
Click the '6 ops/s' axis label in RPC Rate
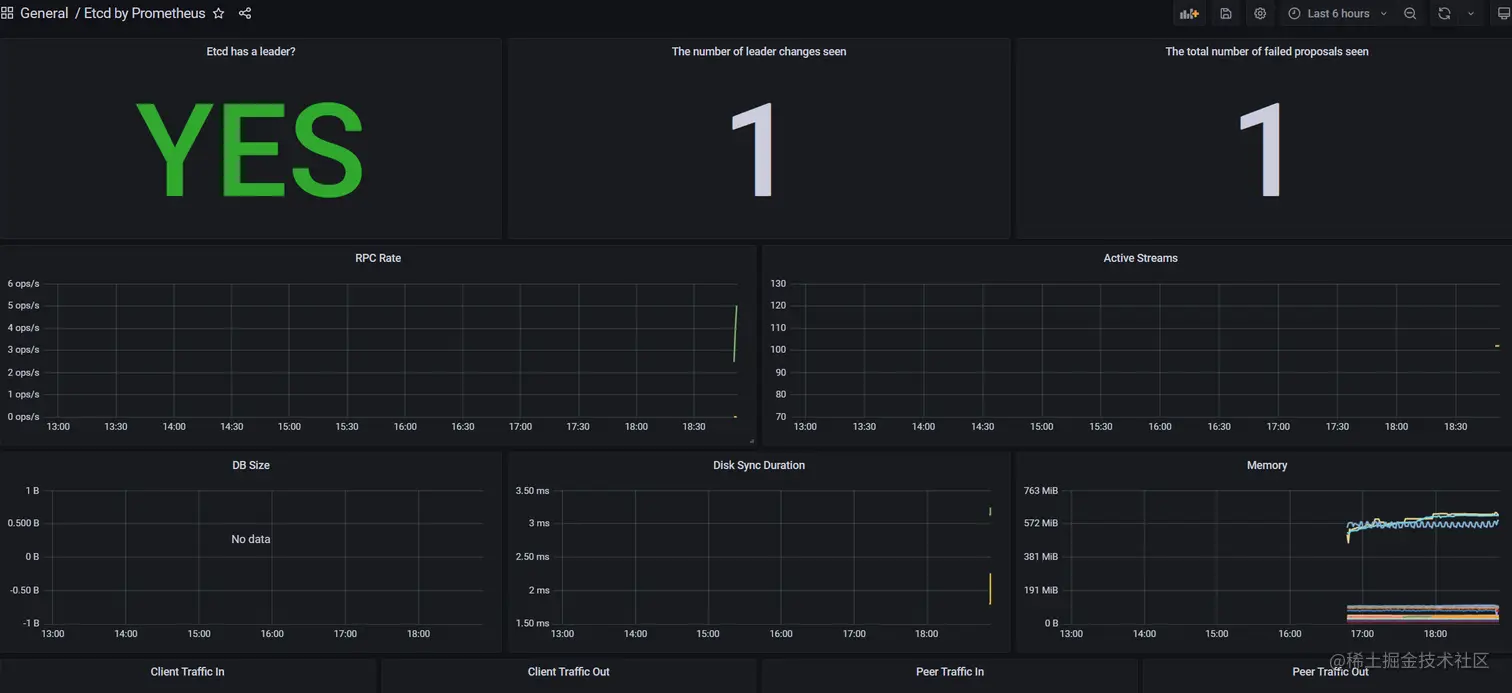(23, 284)
